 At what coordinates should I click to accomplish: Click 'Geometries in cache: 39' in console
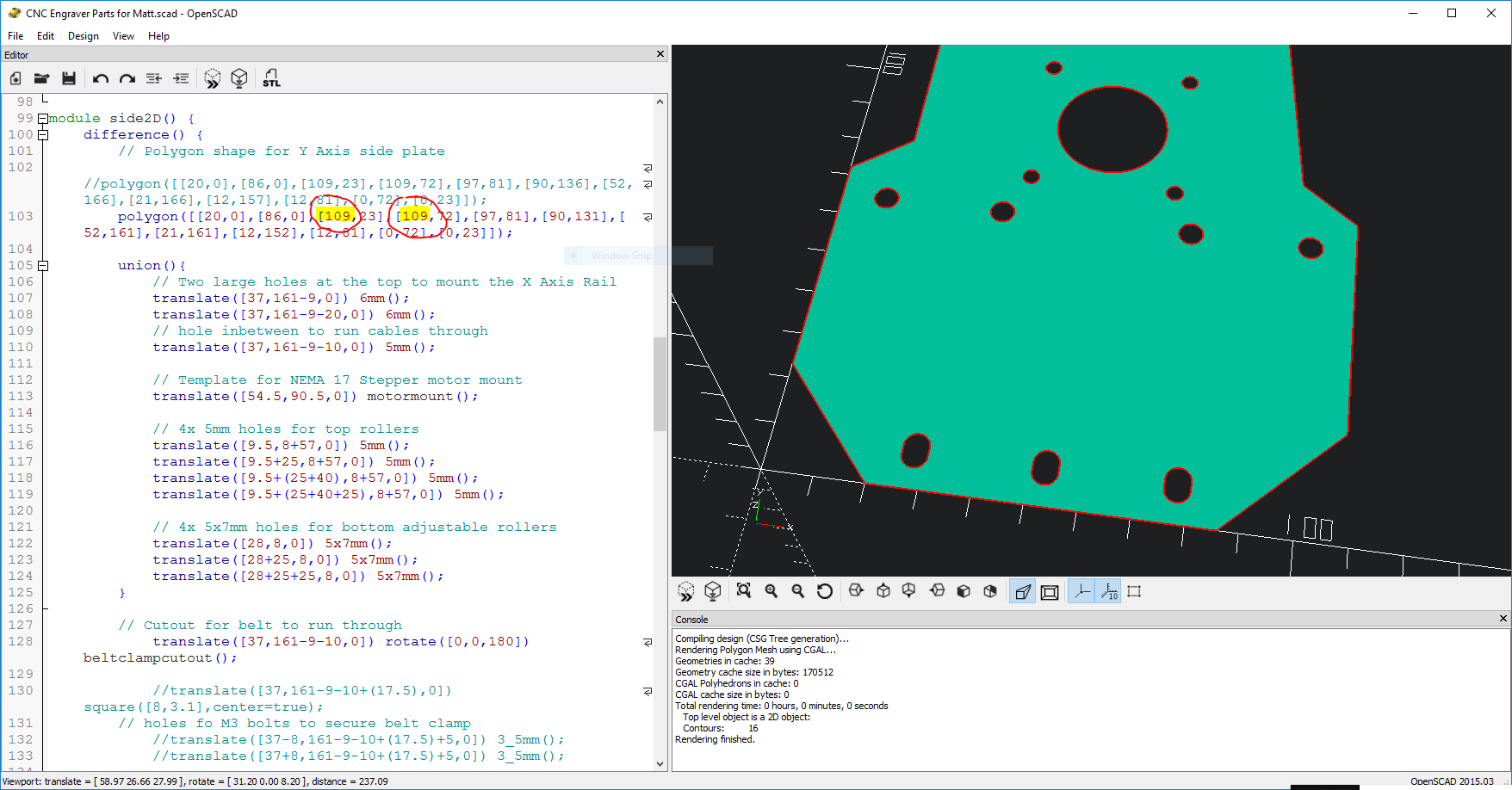[725, 661]
